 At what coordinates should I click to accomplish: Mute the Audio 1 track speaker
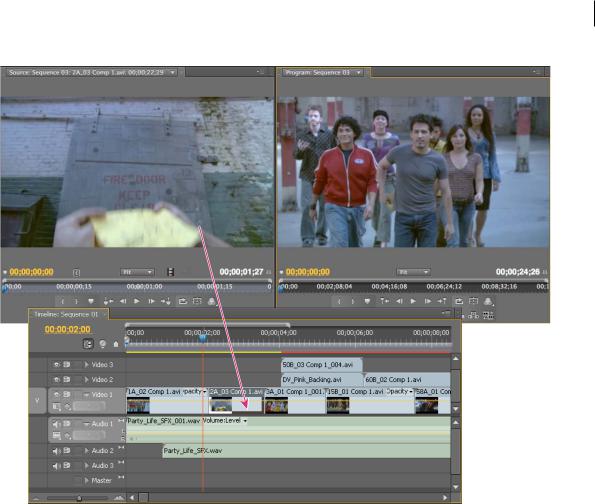(x=57, y=424)
